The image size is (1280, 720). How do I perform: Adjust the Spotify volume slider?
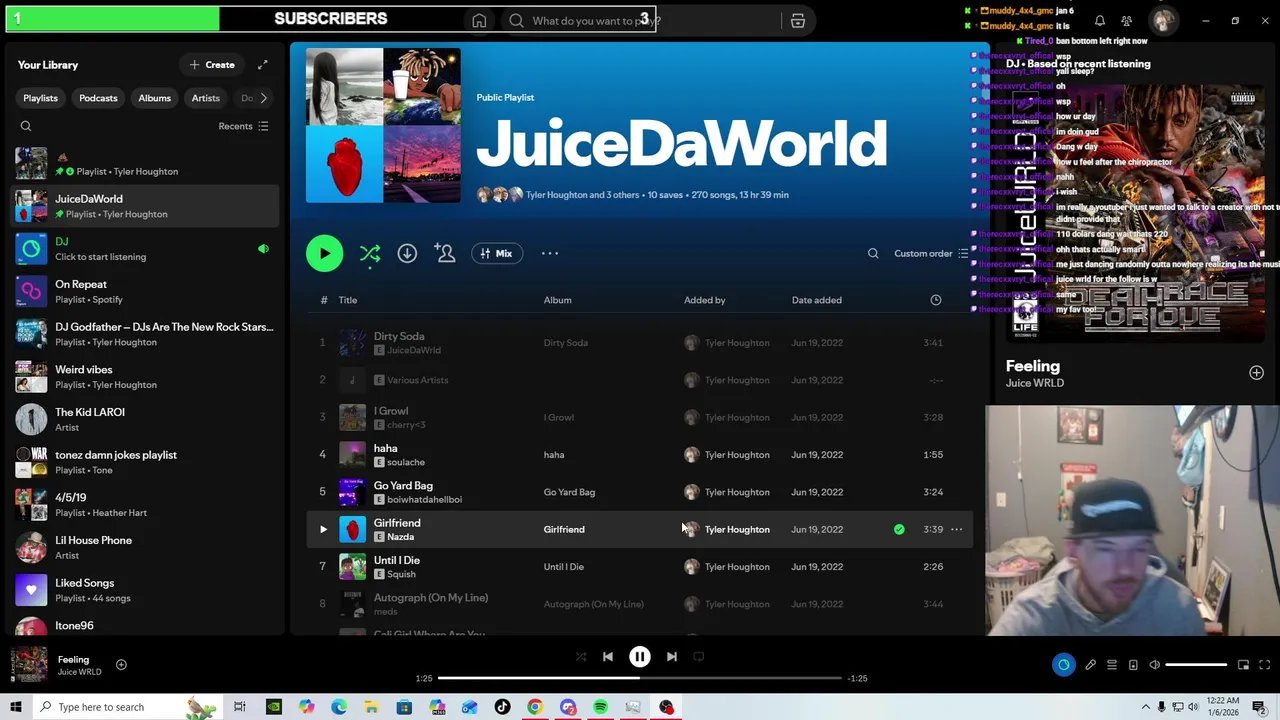pyautogui.click(x=1196, y=665)
